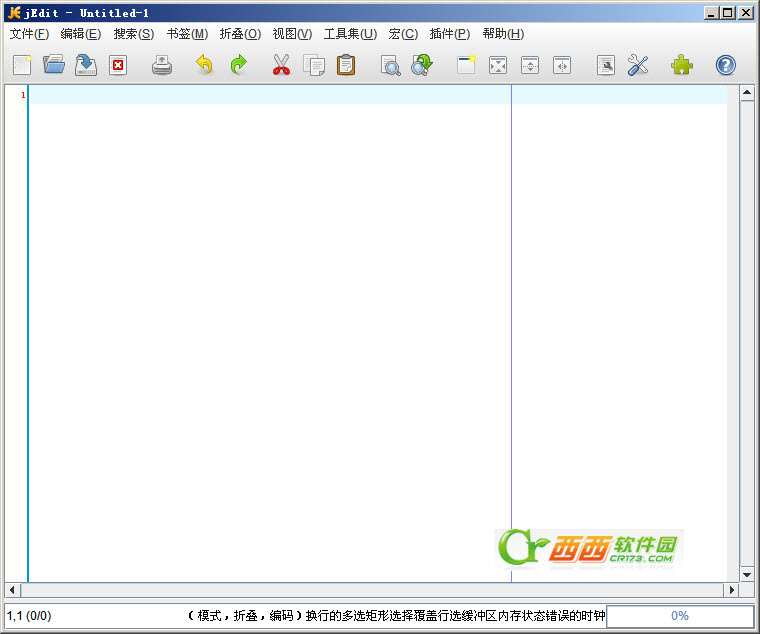Click the Find Next icon

pyautogui.click(x=422, y=65)
